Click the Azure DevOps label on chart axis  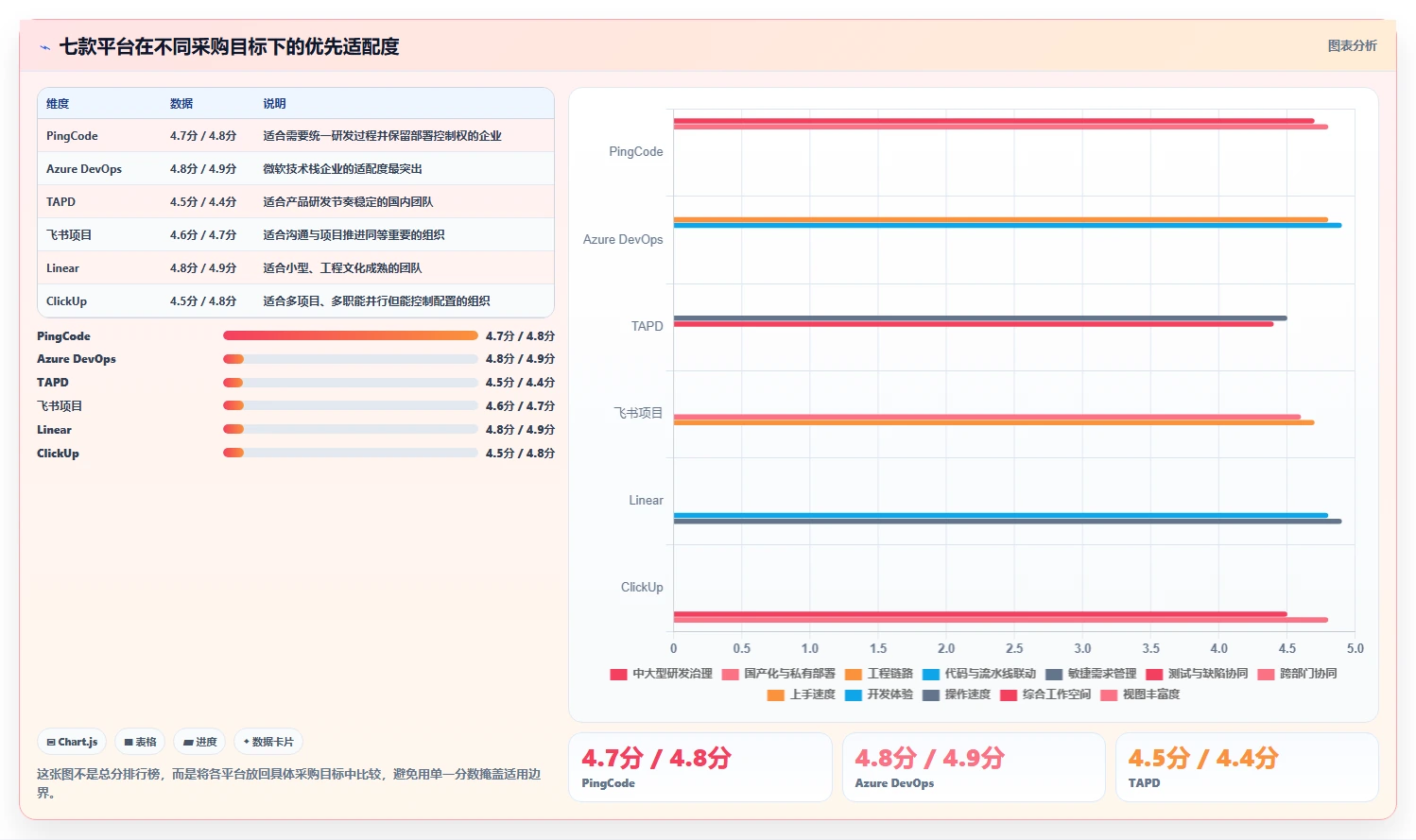[623, 240]
